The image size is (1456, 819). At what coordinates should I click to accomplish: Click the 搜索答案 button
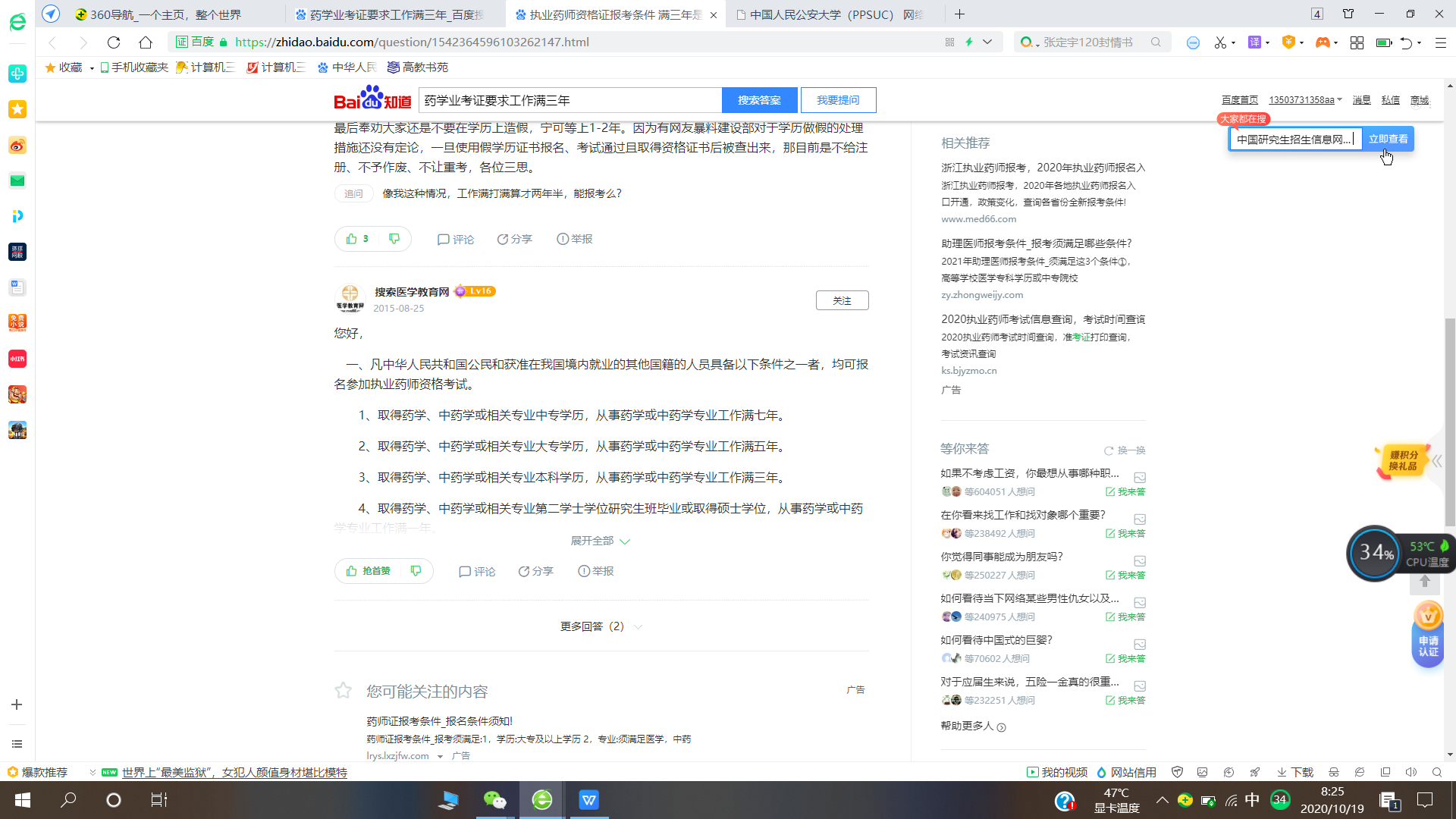[x=759, y=100]
